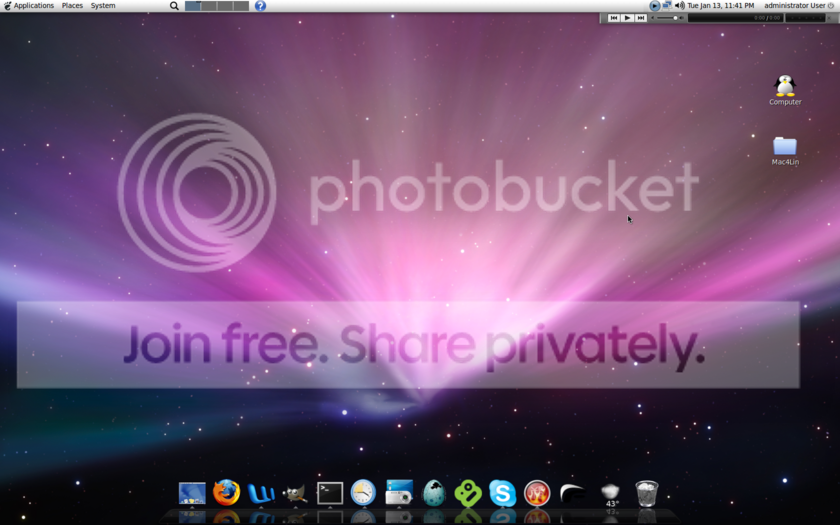Open the Places menu
This screenshot has width=840, height=525.
(72, 5)
